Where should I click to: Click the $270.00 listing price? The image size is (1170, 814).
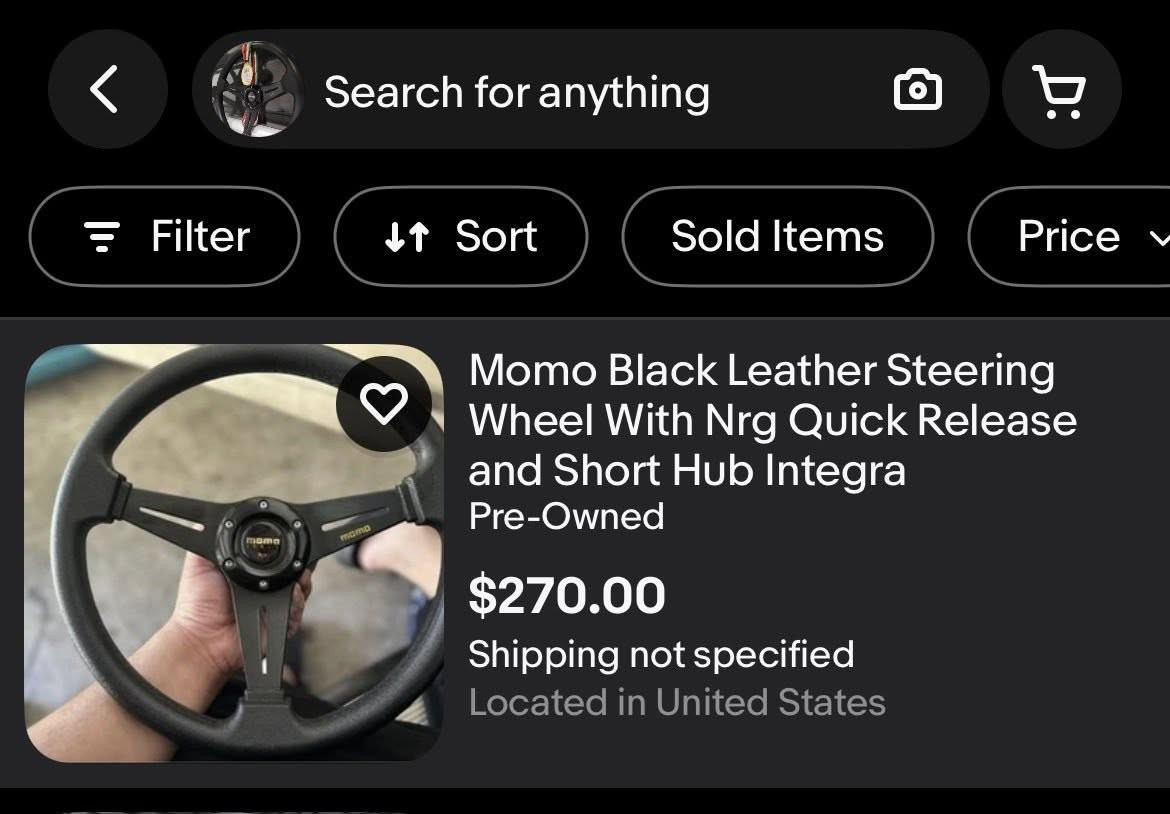(567, 595)
